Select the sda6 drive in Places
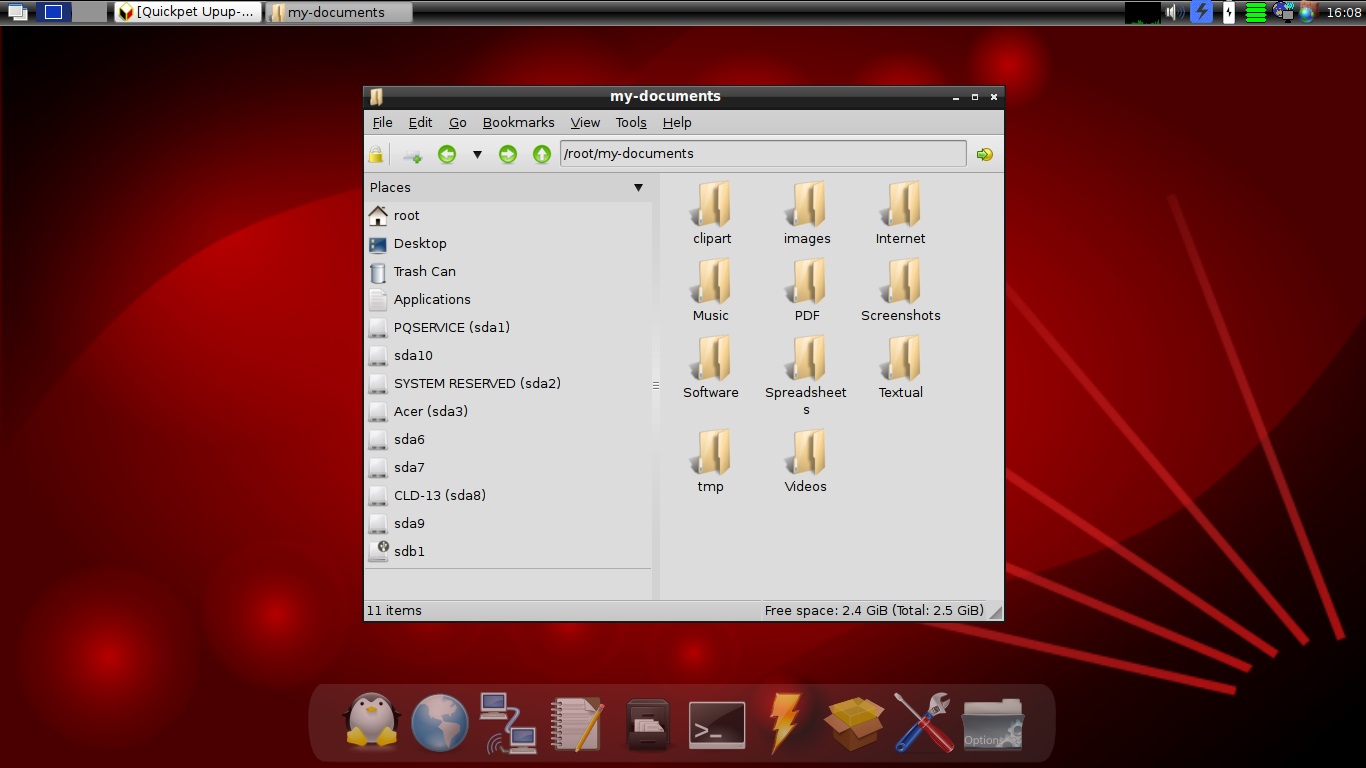The height and width of the screenshot is (768, 1366). 508,439
